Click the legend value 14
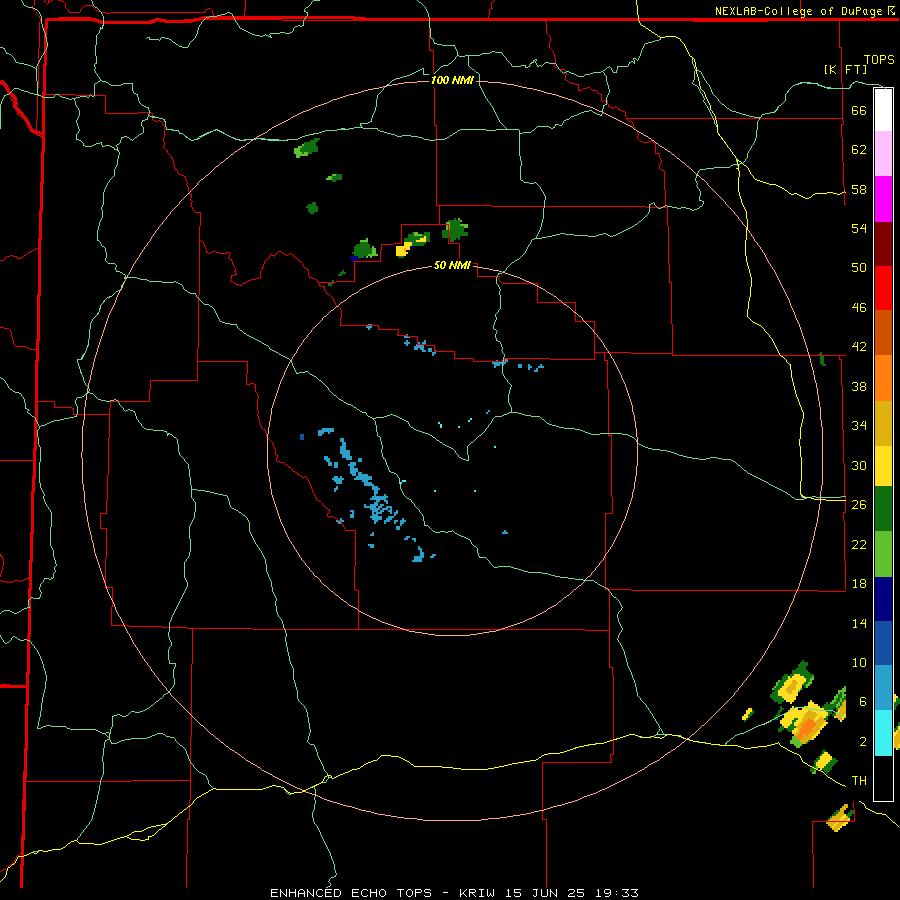This screenshot has width=900, height=900. coord(859,623)
